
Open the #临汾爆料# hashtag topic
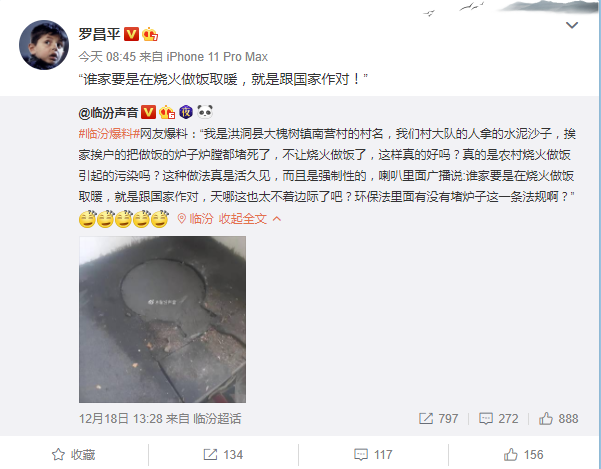109,134
